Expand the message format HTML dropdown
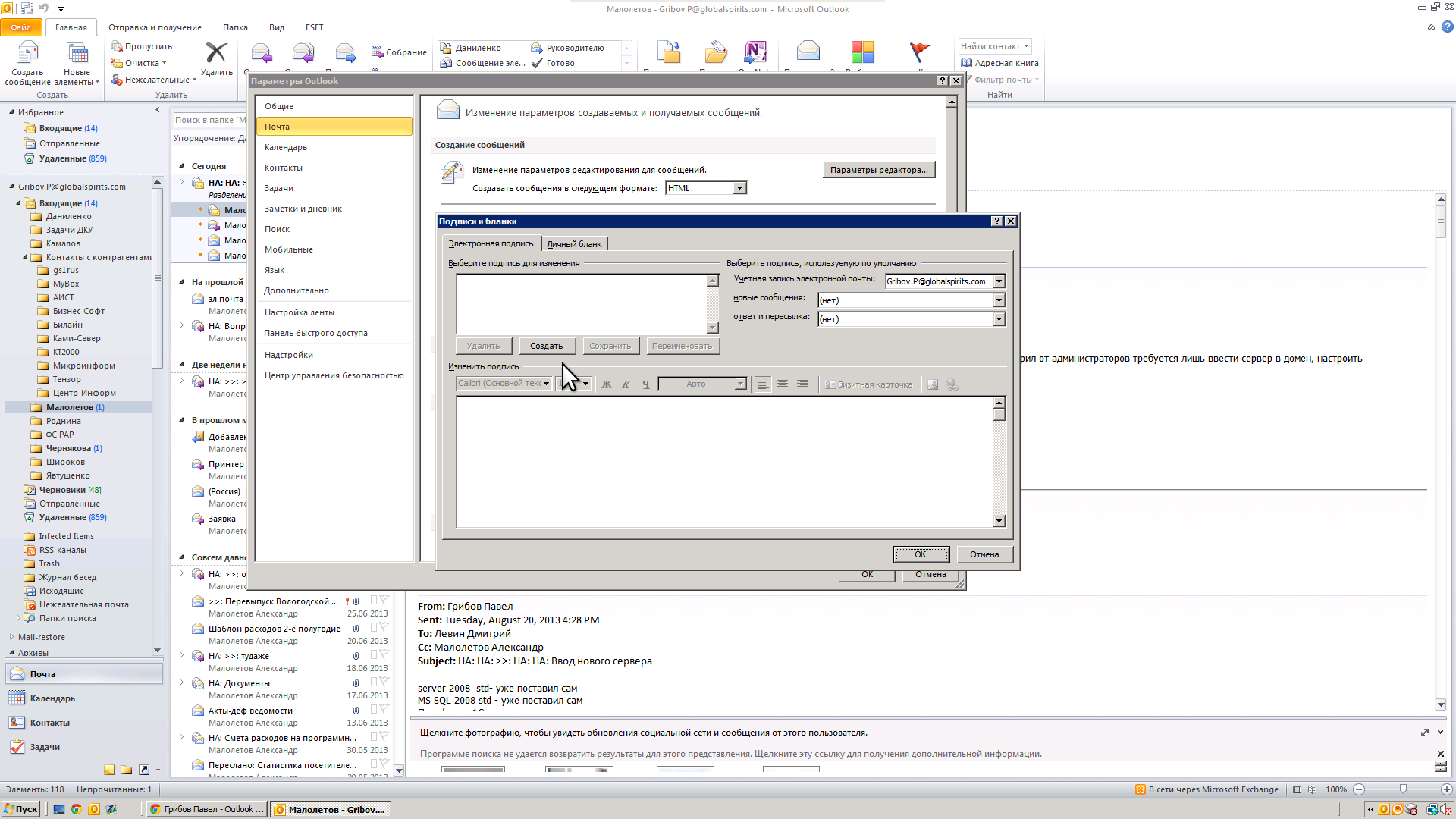 coord(739,188)
